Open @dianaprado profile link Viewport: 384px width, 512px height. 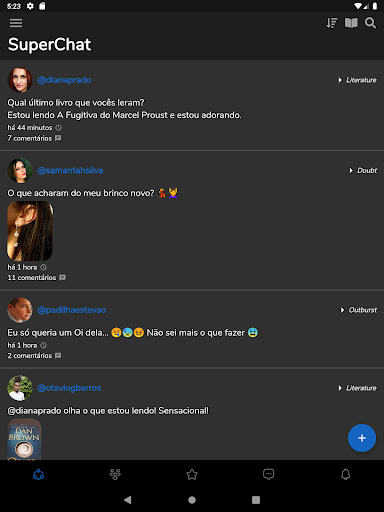click(64, 80)
